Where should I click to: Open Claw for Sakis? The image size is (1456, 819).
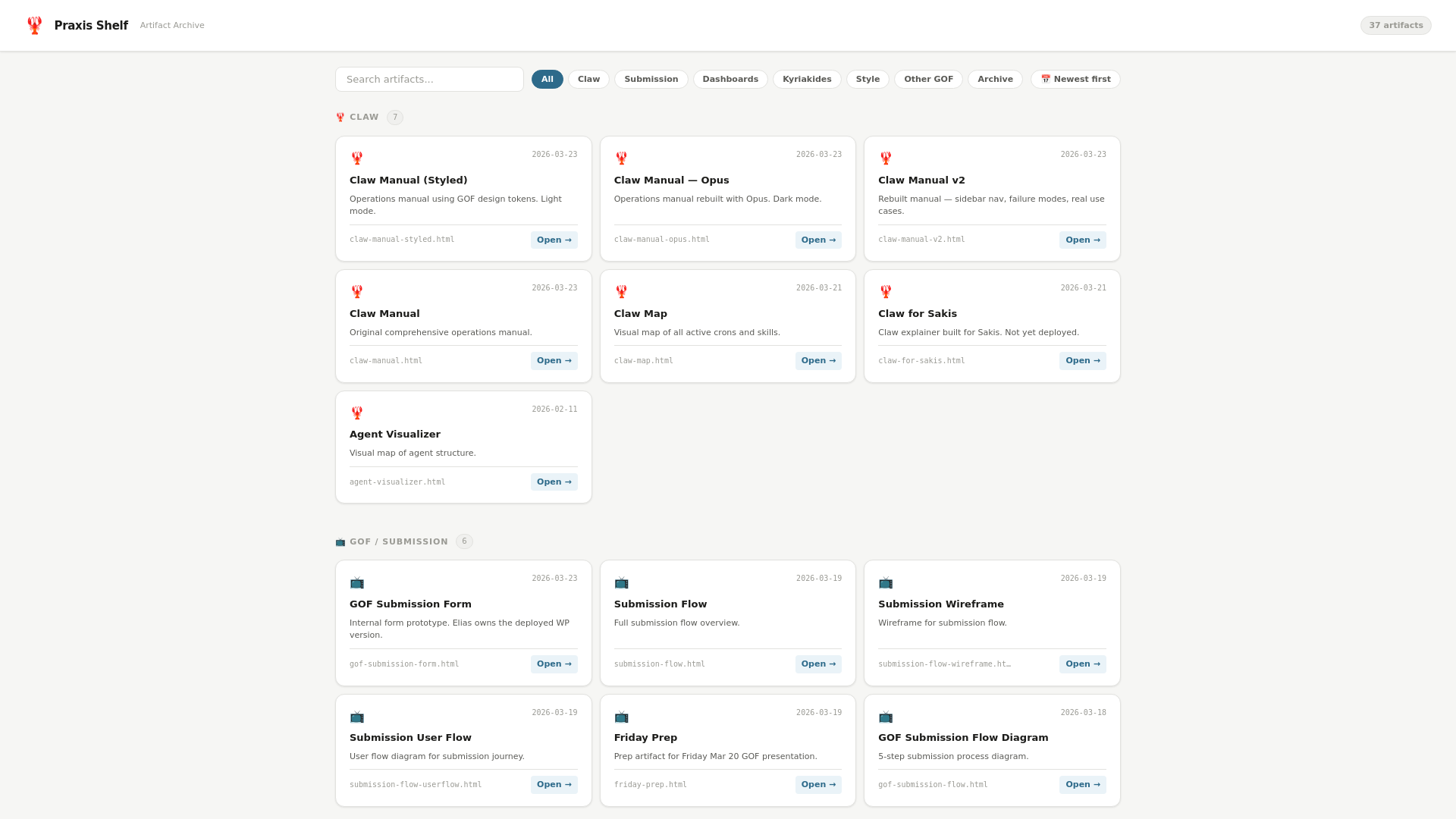click(x=1083, y=361)
